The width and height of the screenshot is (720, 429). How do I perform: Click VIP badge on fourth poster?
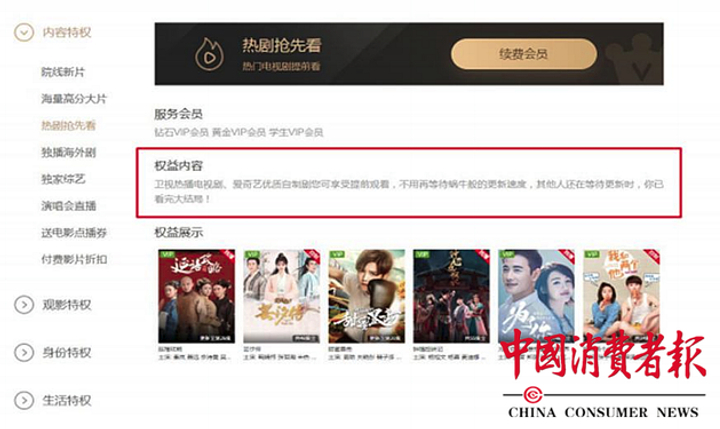tap(422, 254)
